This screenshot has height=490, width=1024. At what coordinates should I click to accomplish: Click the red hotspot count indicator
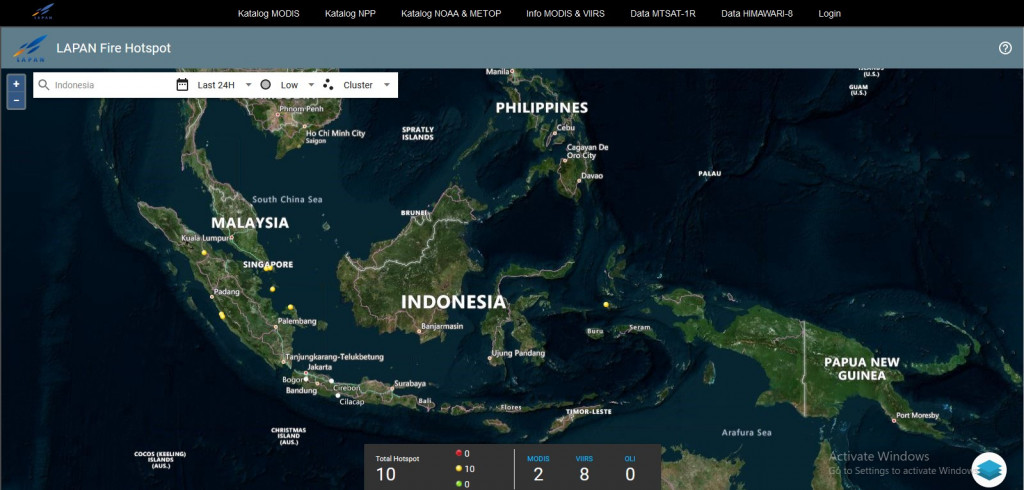coord(458,453)
